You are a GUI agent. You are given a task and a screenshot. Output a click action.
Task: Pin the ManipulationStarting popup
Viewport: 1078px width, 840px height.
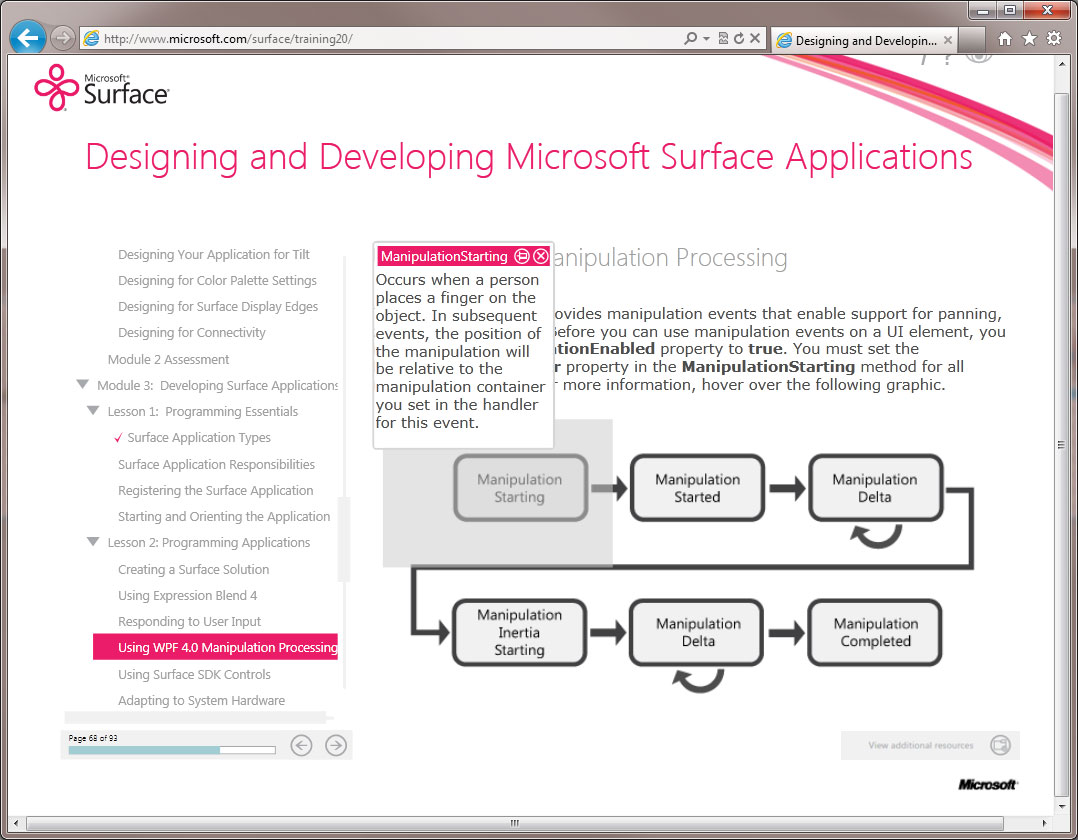click(522, 256)
